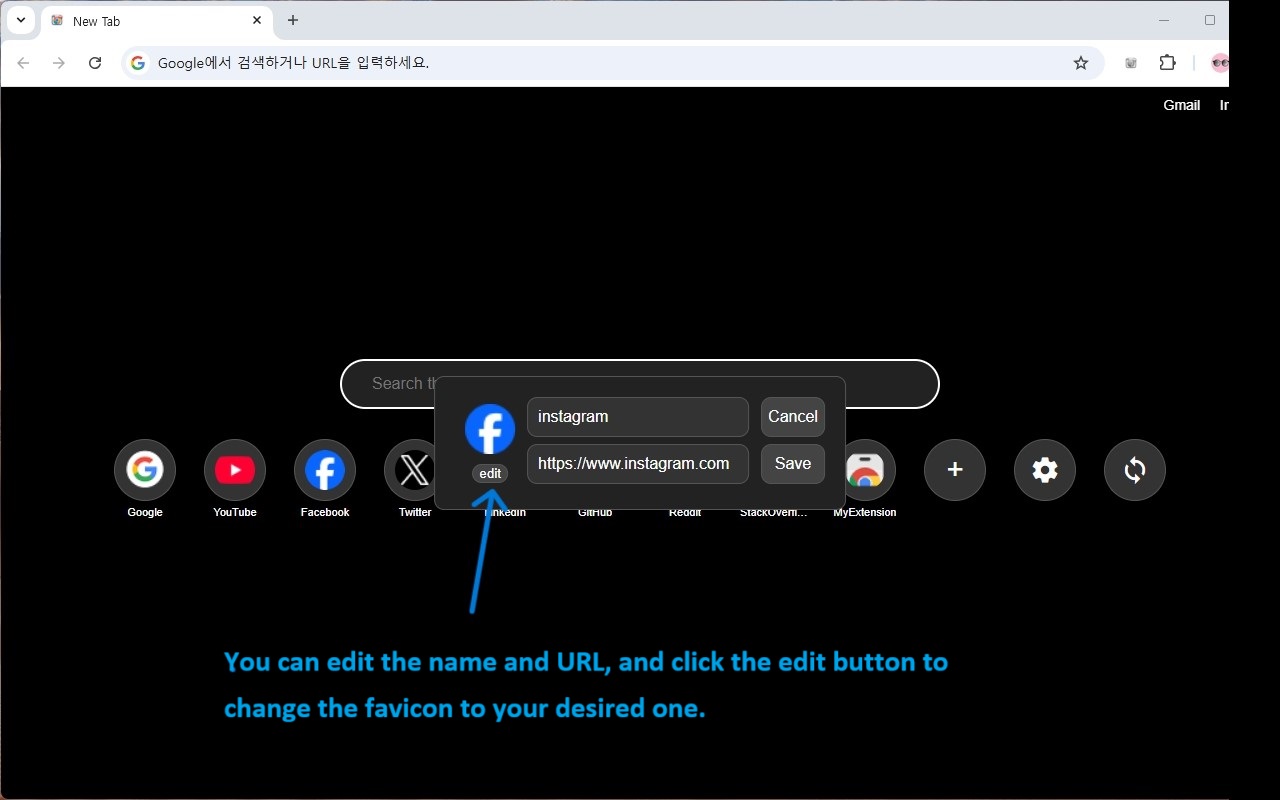Open the Twitter X shortcut icon
The height and width of the screenshot is (800, 1280).
coord(413,470)
